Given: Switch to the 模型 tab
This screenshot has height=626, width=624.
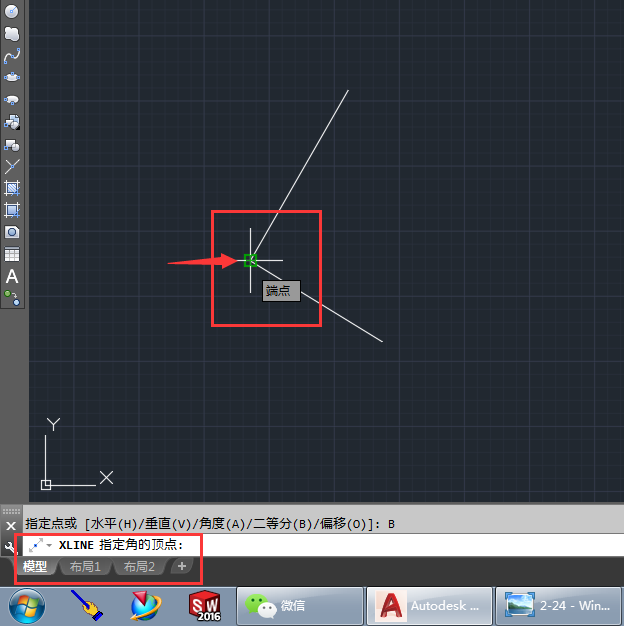Looking at the screenshot, I should (x=35, y=567).
